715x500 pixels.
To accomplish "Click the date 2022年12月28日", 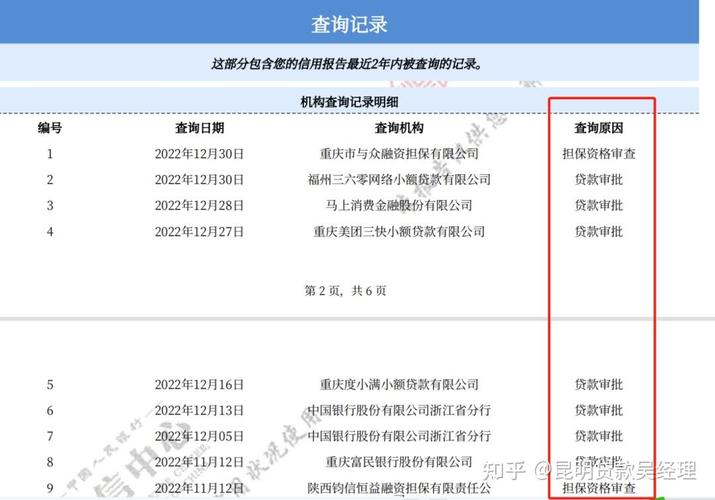I will 199,206.
